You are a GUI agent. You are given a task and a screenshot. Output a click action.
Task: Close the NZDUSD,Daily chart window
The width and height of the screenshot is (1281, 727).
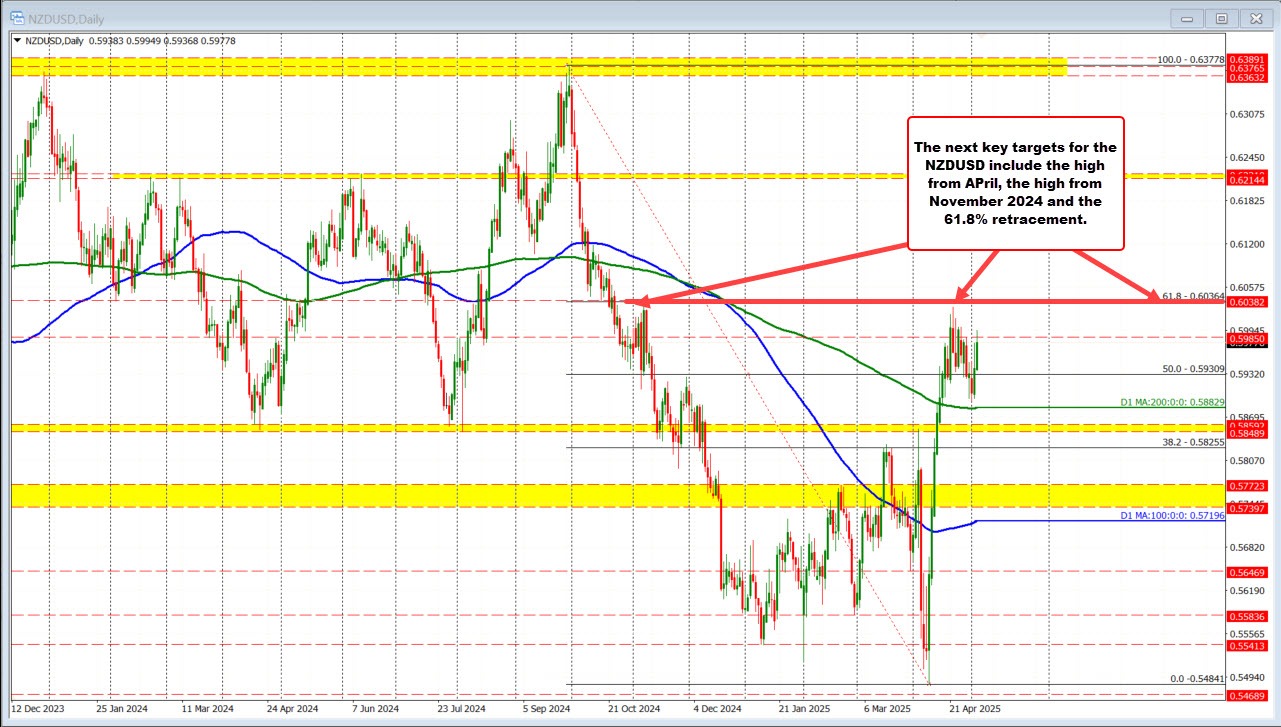coord(1254,17)
